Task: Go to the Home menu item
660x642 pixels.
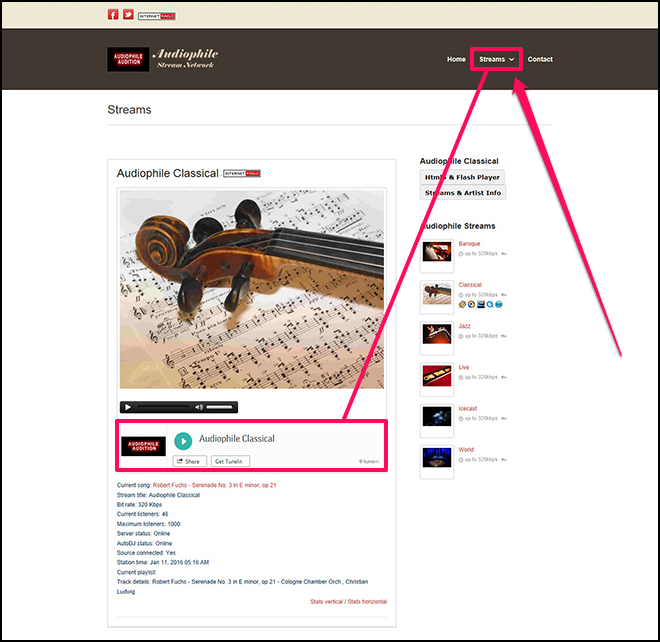Action: click(x=456, y=59)
